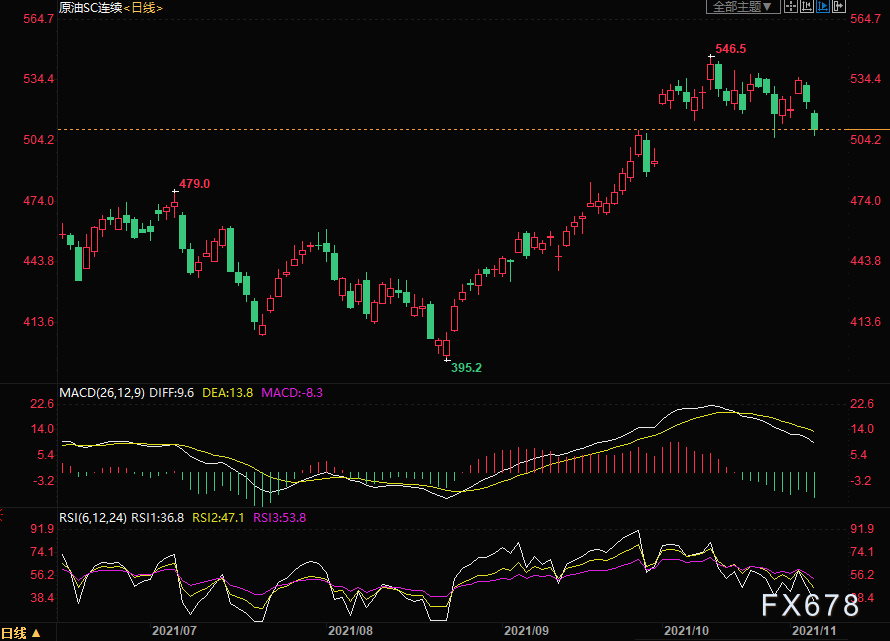Image resolution: width=890 pixels, height=641 pixels.
Task: Click the magenta MACD:-8.3 legend value
Action: tap(292, 392)
